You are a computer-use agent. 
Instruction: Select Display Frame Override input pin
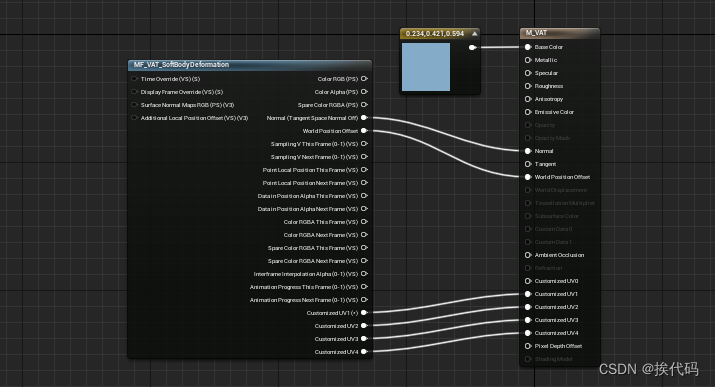(135, 92)
